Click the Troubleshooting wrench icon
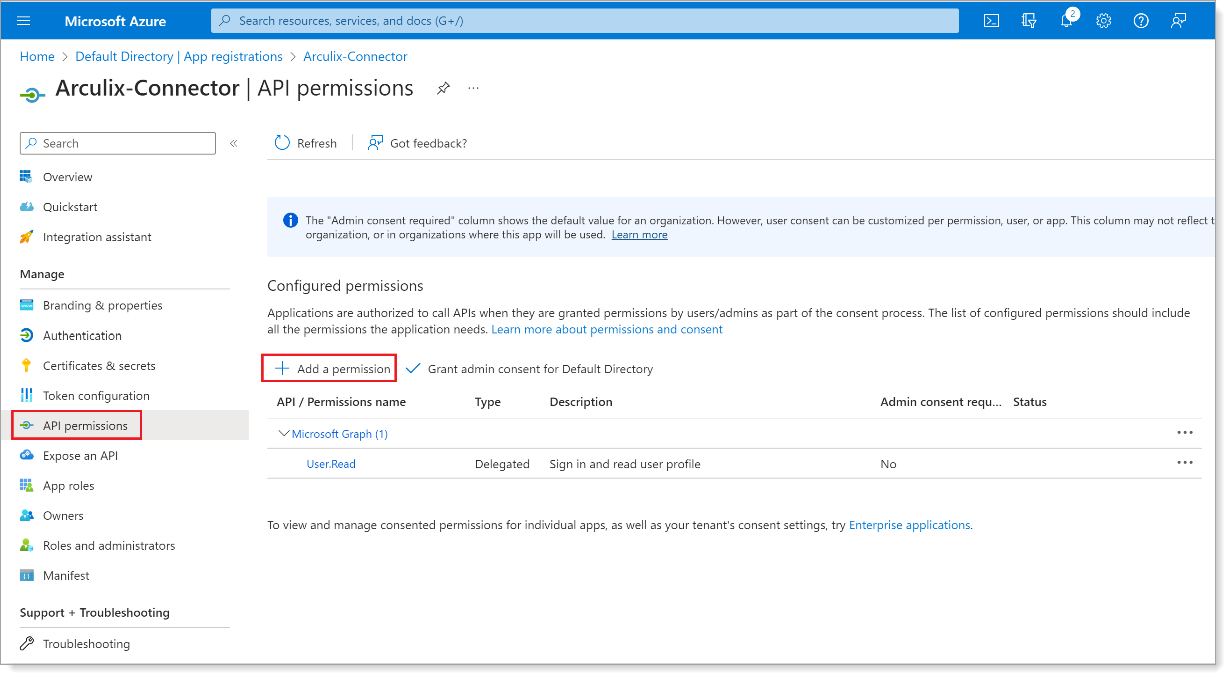1231x680 pixels. (26, 644)
